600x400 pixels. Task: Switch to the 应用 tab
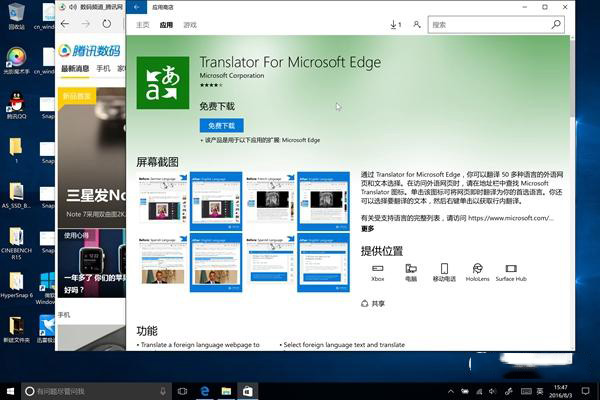click(166, 25)
